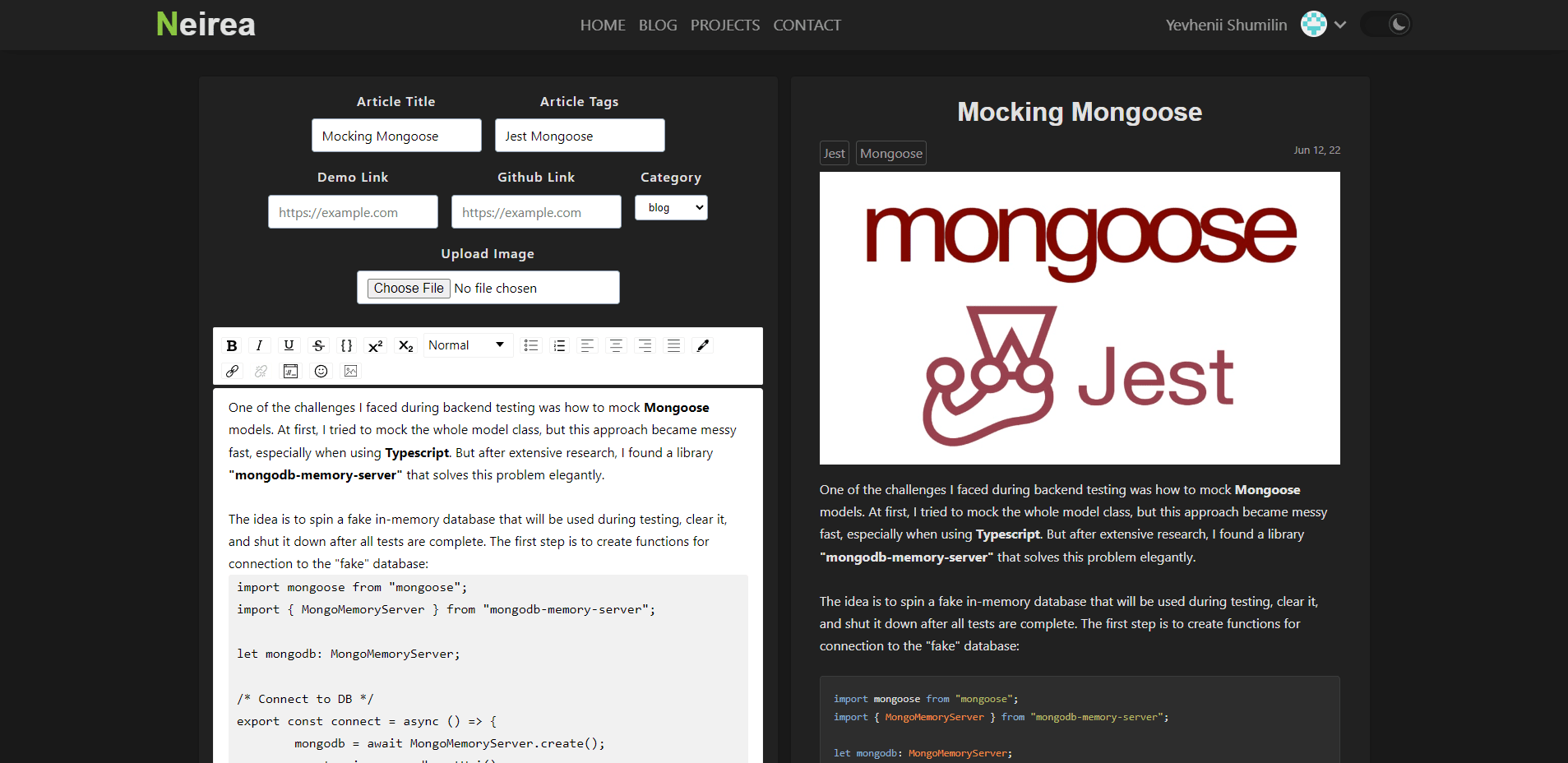Open the Category blog dropdown

671,207
